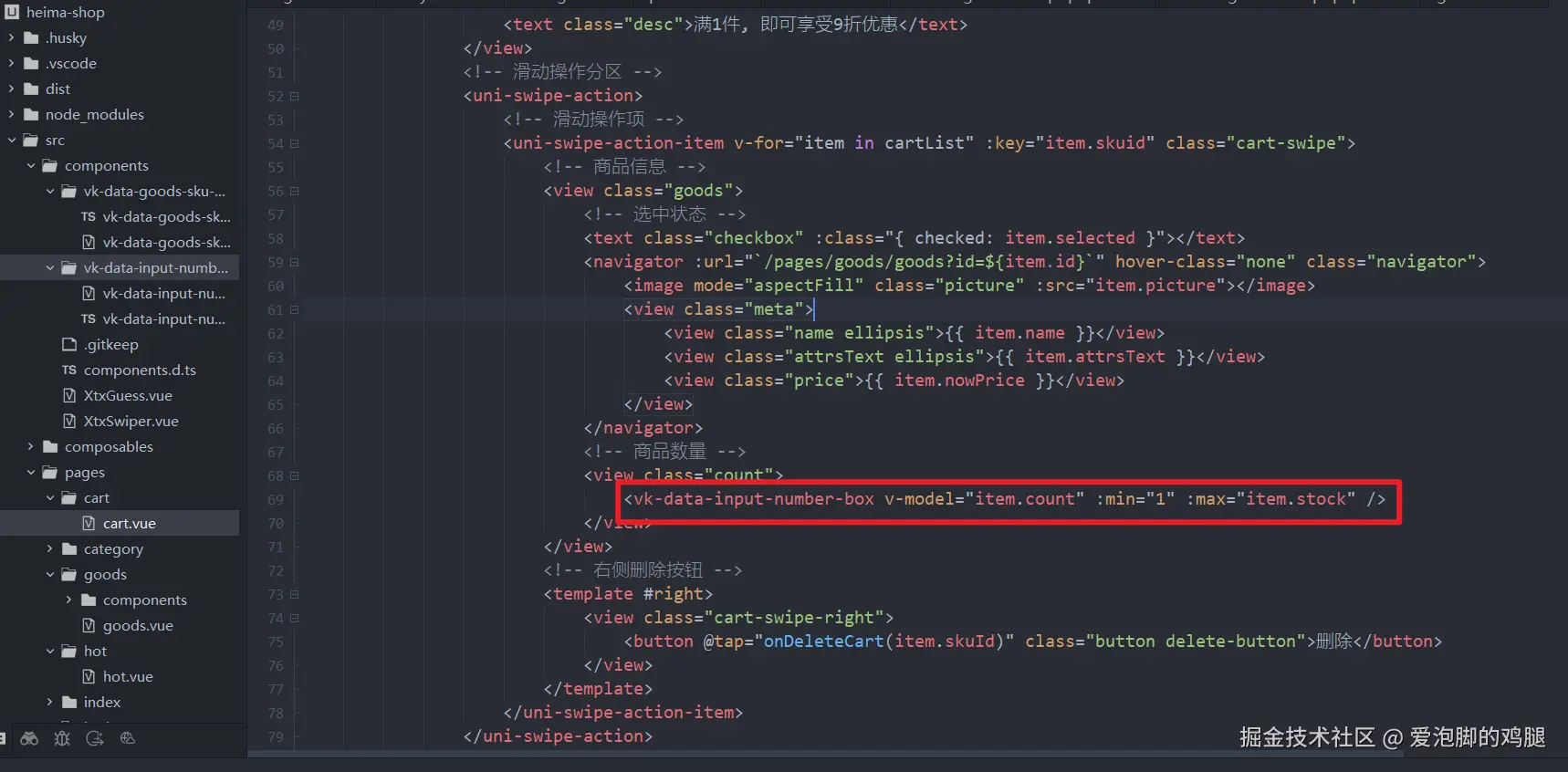Open XtxSwiper.vue file
Viewport: 1568px width, 772px height.
click(x=131, y=421)
